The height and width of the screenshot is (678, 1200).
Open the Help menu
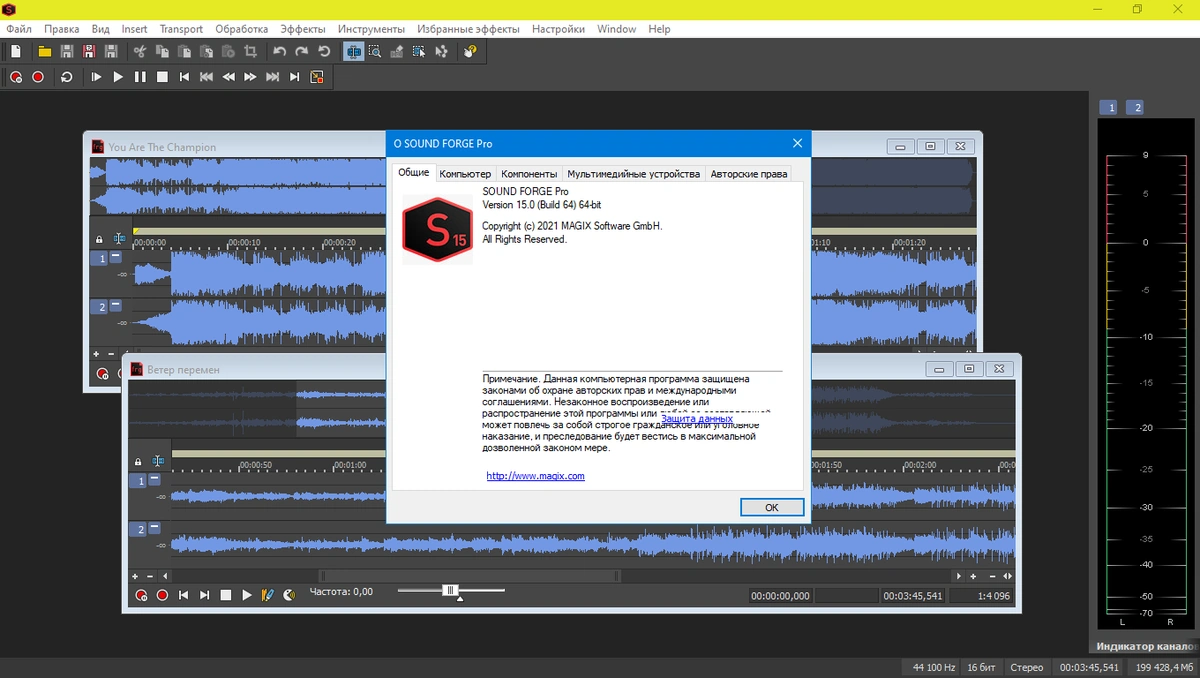659,29
